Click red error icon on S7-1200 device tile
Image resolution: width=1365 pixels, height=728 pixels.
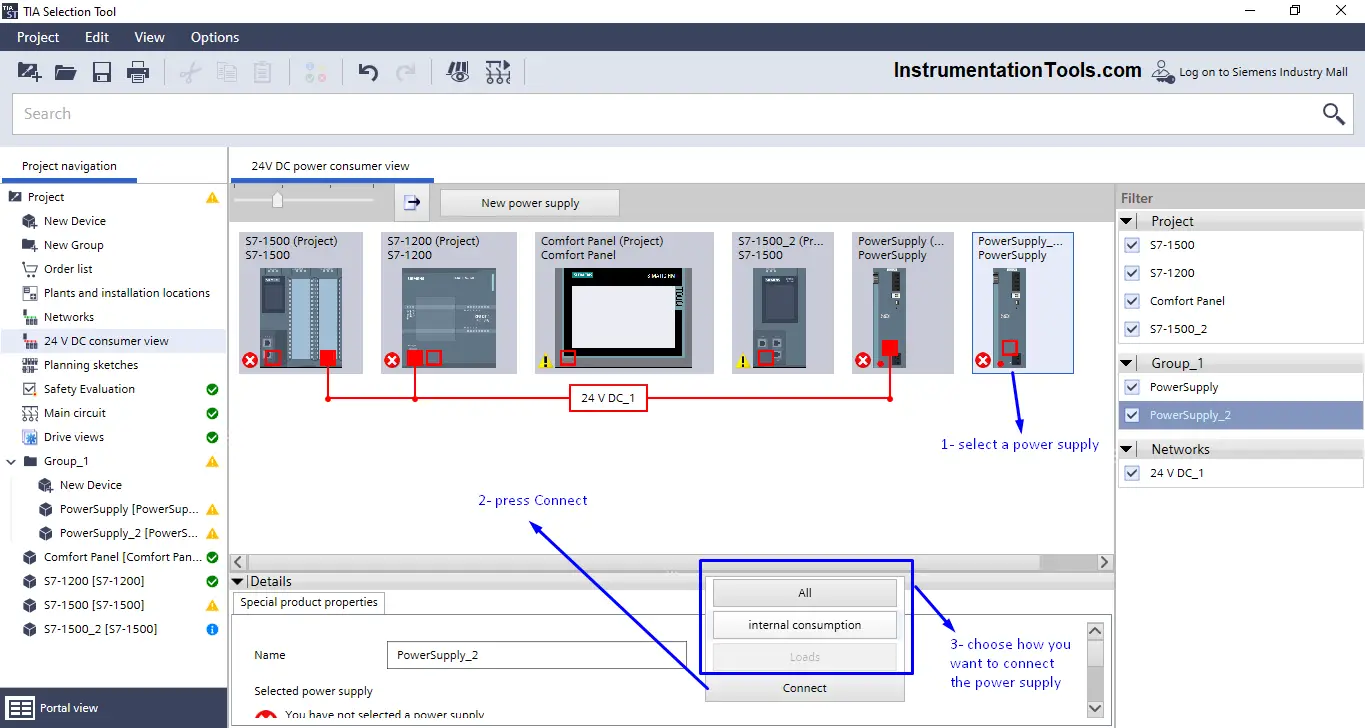[x=393, y=361]
